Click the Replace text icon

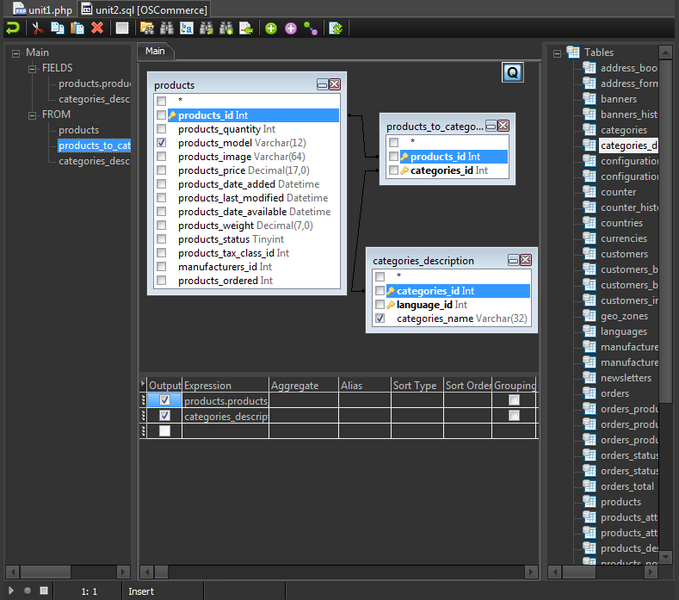coord(187,29)
